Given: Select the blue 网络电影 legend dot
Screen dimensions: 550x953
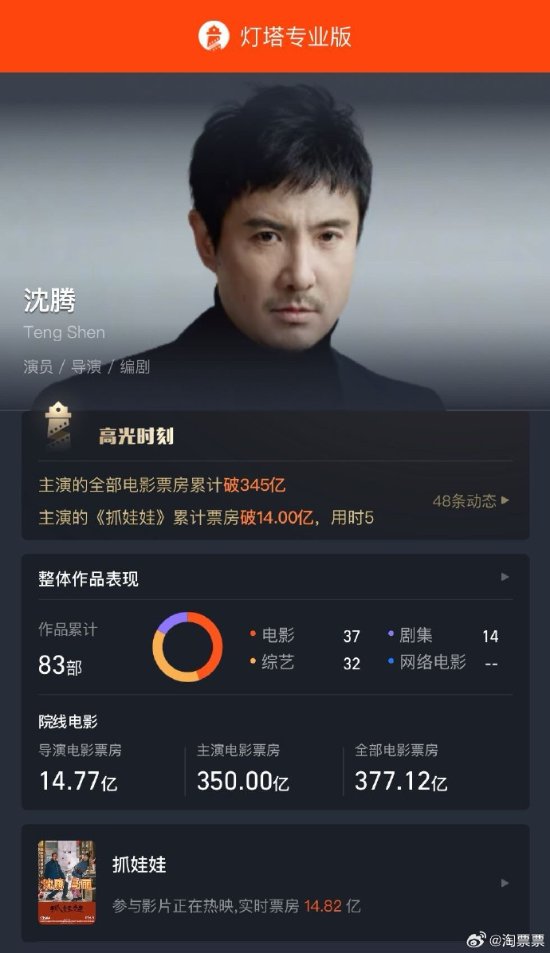Looking at the screenshot, I should pyautogui.click(x=391, y=661).
